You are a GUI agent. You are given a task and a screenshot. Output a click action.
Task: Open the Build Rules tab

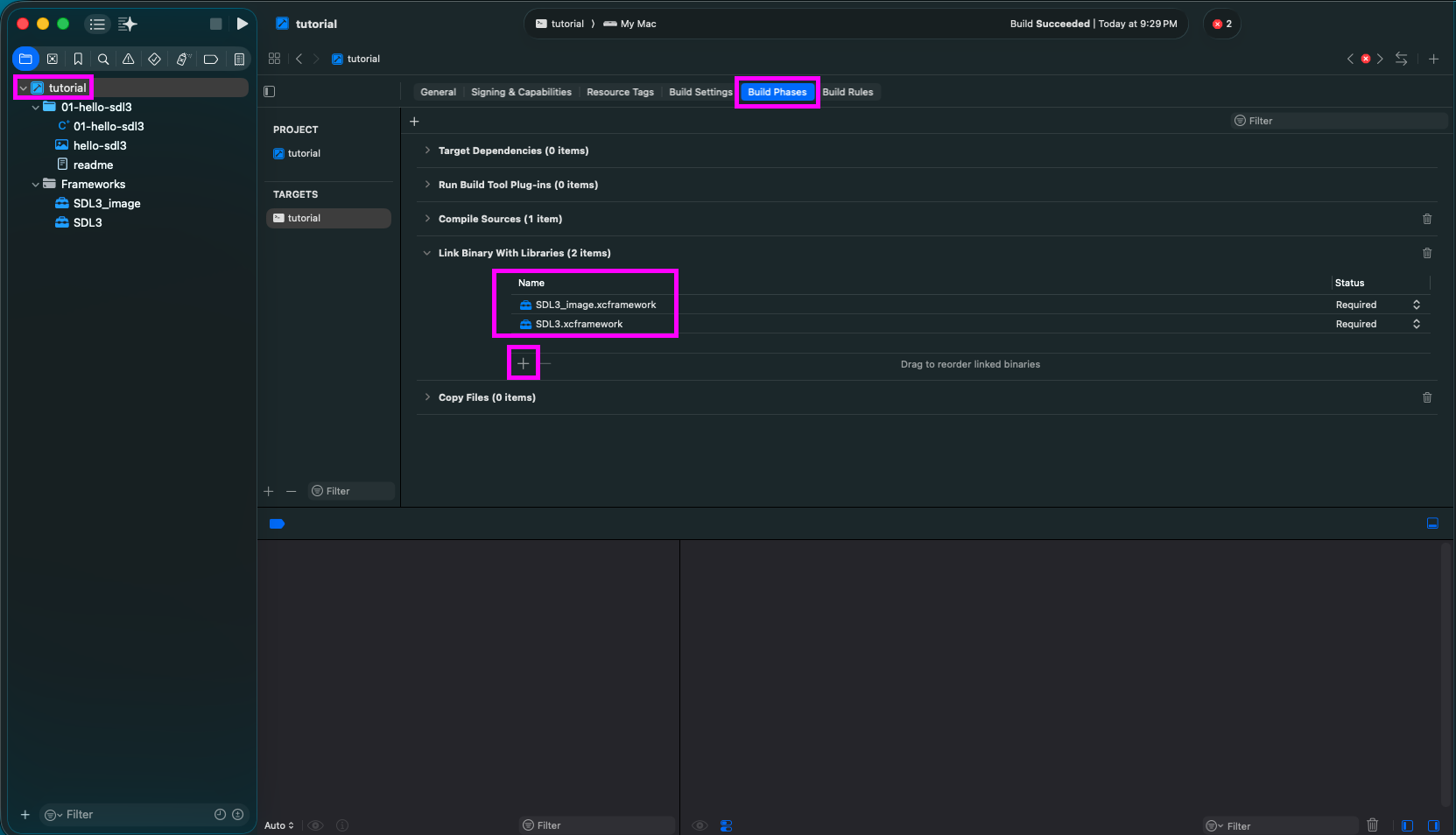point(848,92)
